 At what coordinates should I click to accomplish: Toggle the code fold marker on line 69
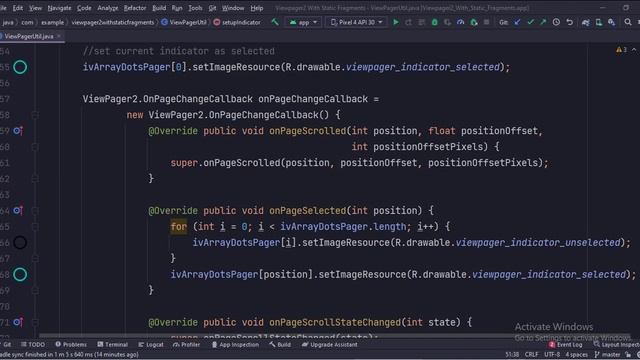point(35,290)
